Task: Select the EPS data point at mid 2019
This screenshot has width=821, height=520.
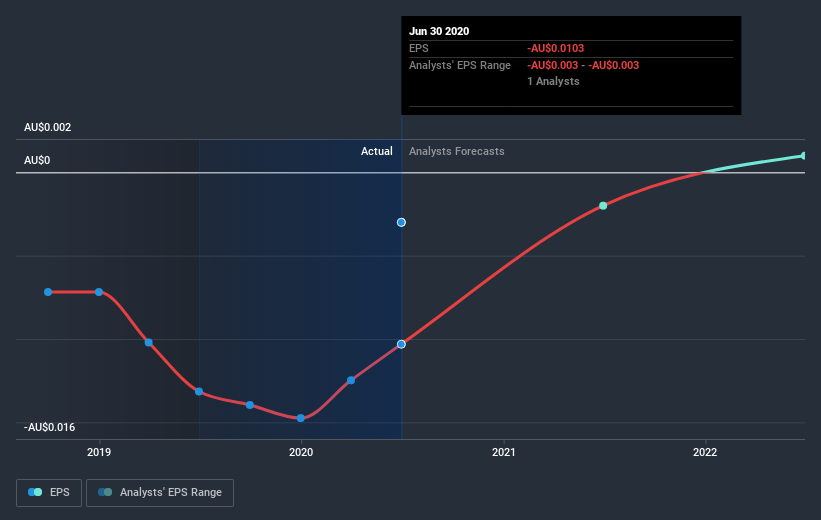Action: 199,391
